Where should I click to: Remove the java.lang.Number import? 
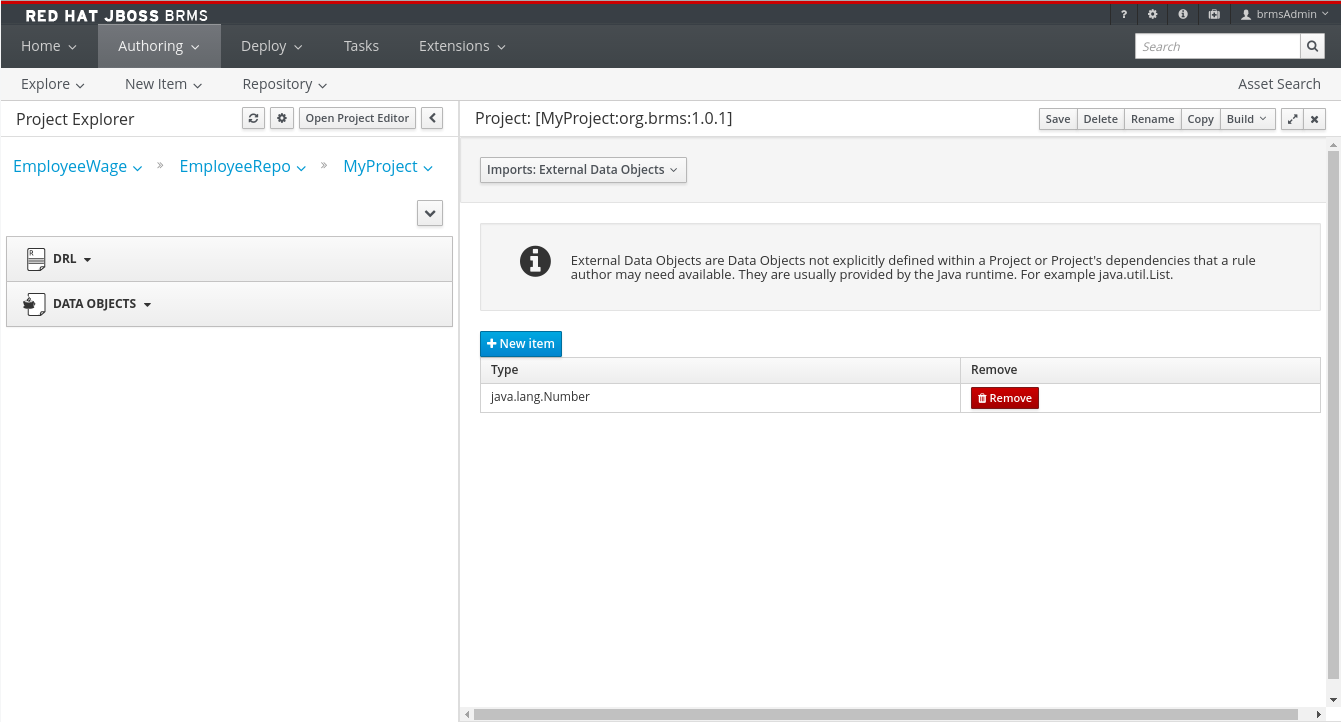point(1005,398)
